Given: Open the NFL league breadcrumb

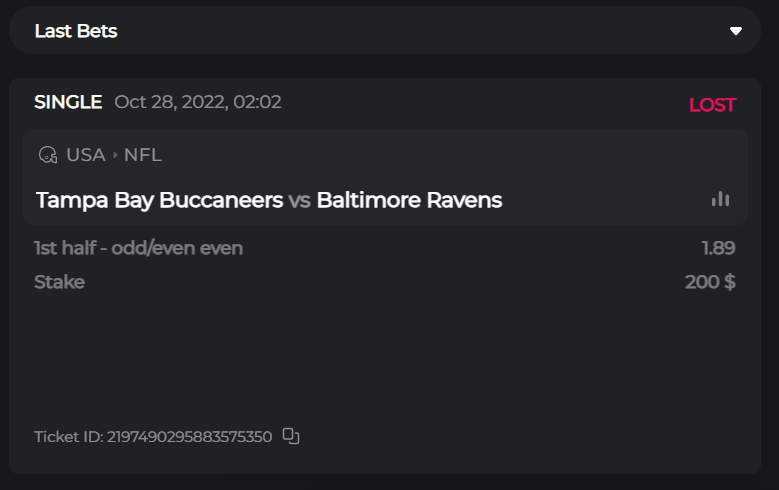Looking at the screenshot, I should [143, 155].
